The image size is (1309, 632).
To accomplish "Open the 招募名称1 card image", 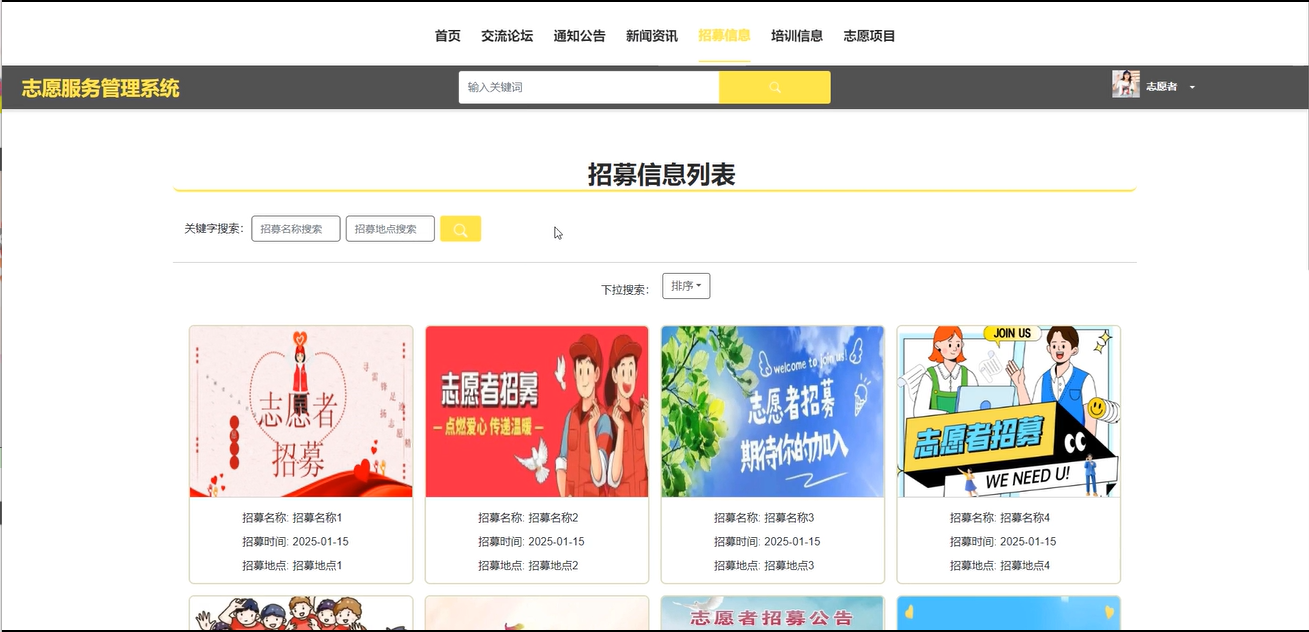I will (x=301, y=411).
